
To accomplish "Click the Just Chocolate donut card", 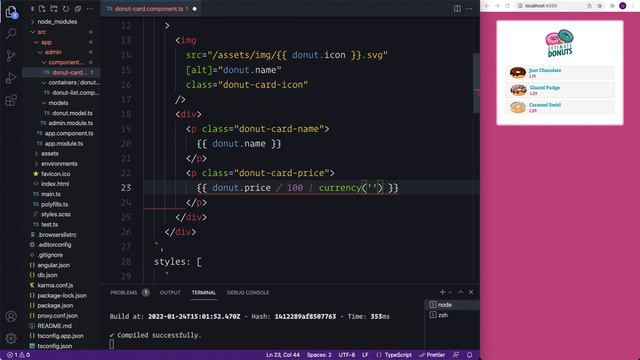I will tap(560, 73).
